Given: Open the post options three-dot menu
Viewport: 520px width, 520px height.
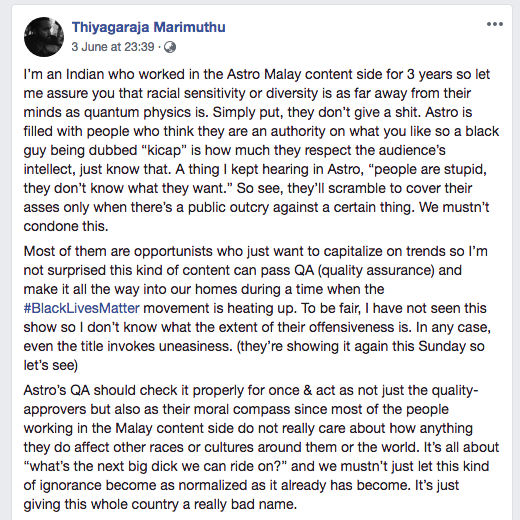Looking at the screenshot, I should [495, 24].
